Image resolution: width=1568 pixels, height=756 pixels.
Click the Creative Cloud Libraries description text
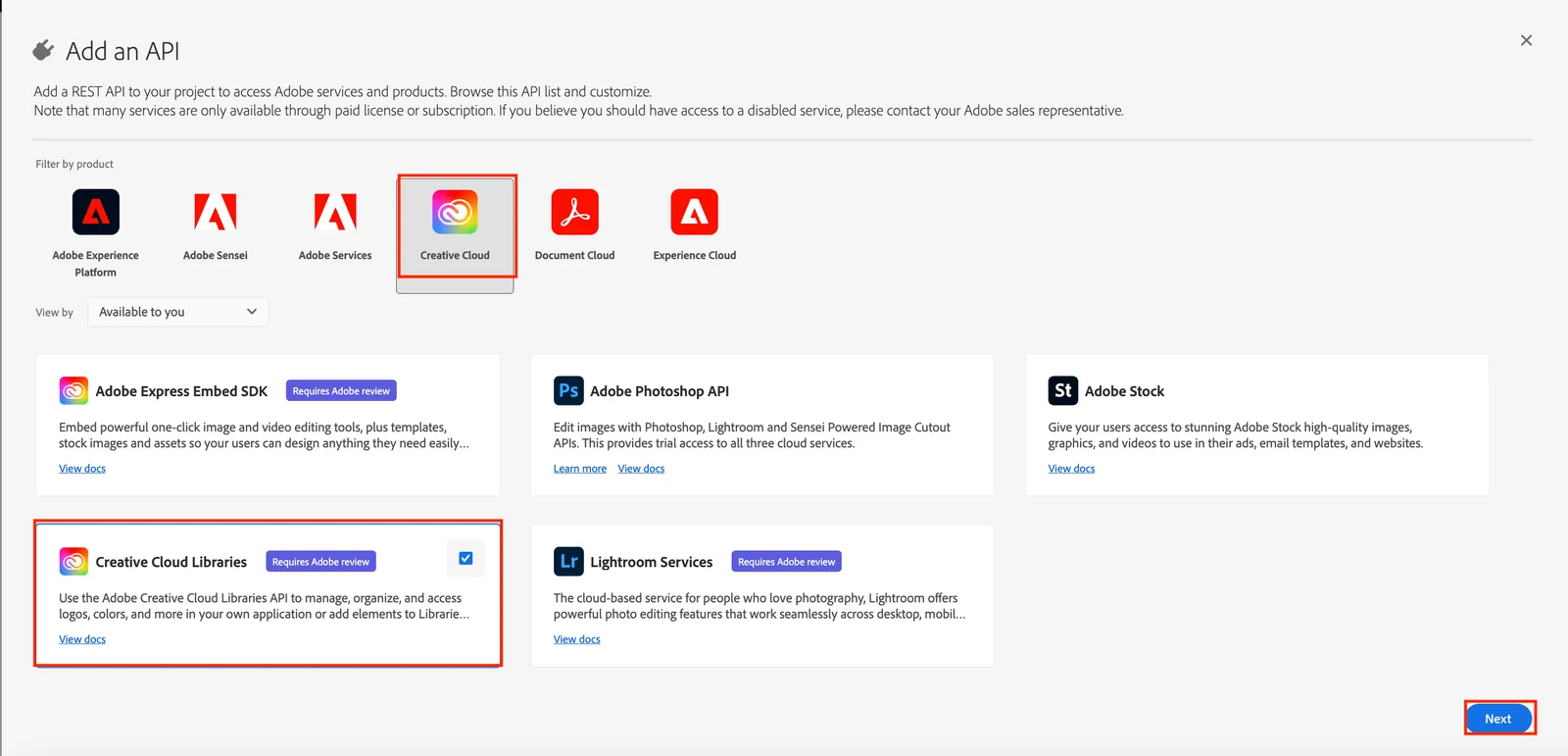coord(264,606)
